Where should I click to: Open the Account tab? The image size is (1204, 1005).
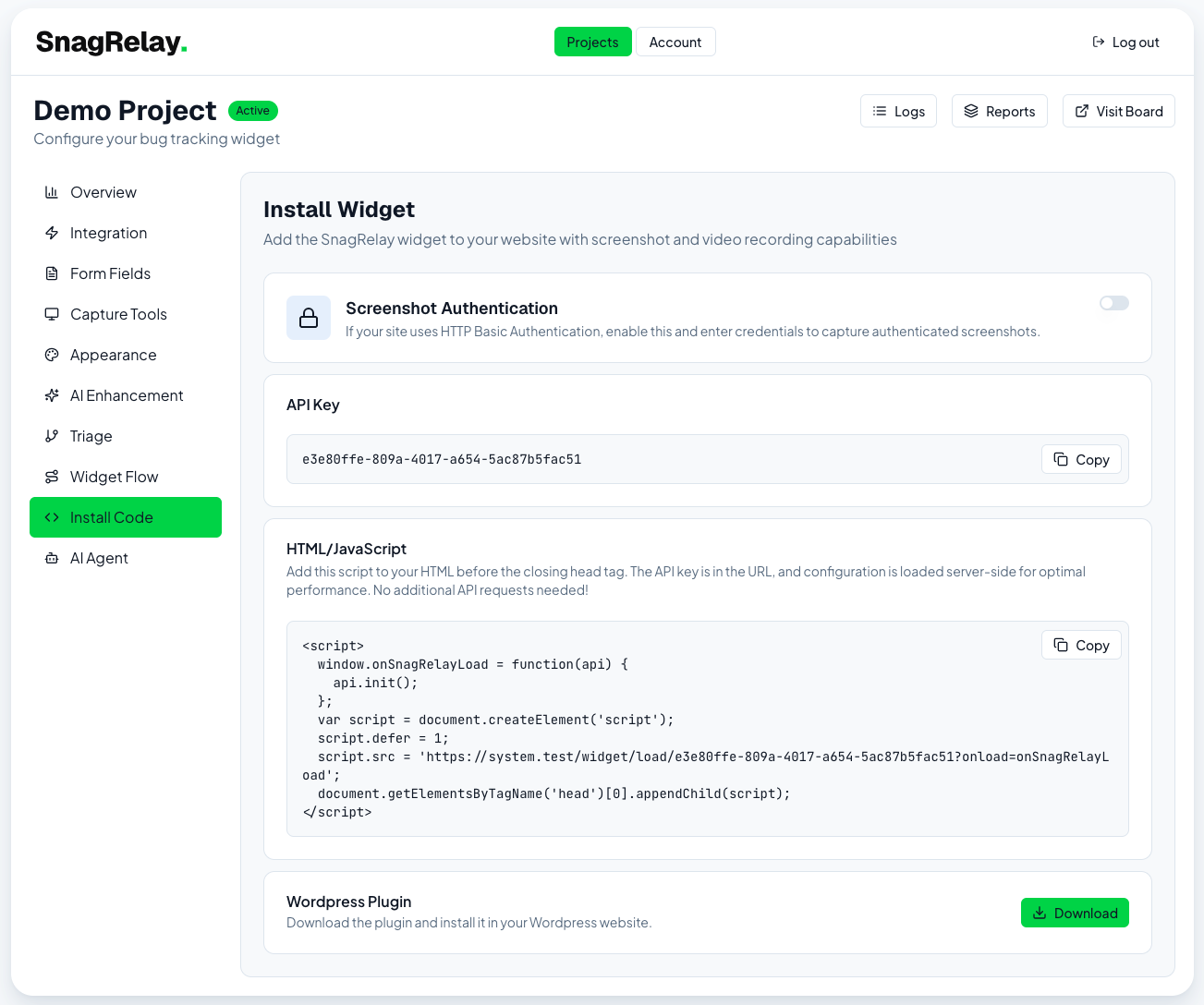click(675, 42)
